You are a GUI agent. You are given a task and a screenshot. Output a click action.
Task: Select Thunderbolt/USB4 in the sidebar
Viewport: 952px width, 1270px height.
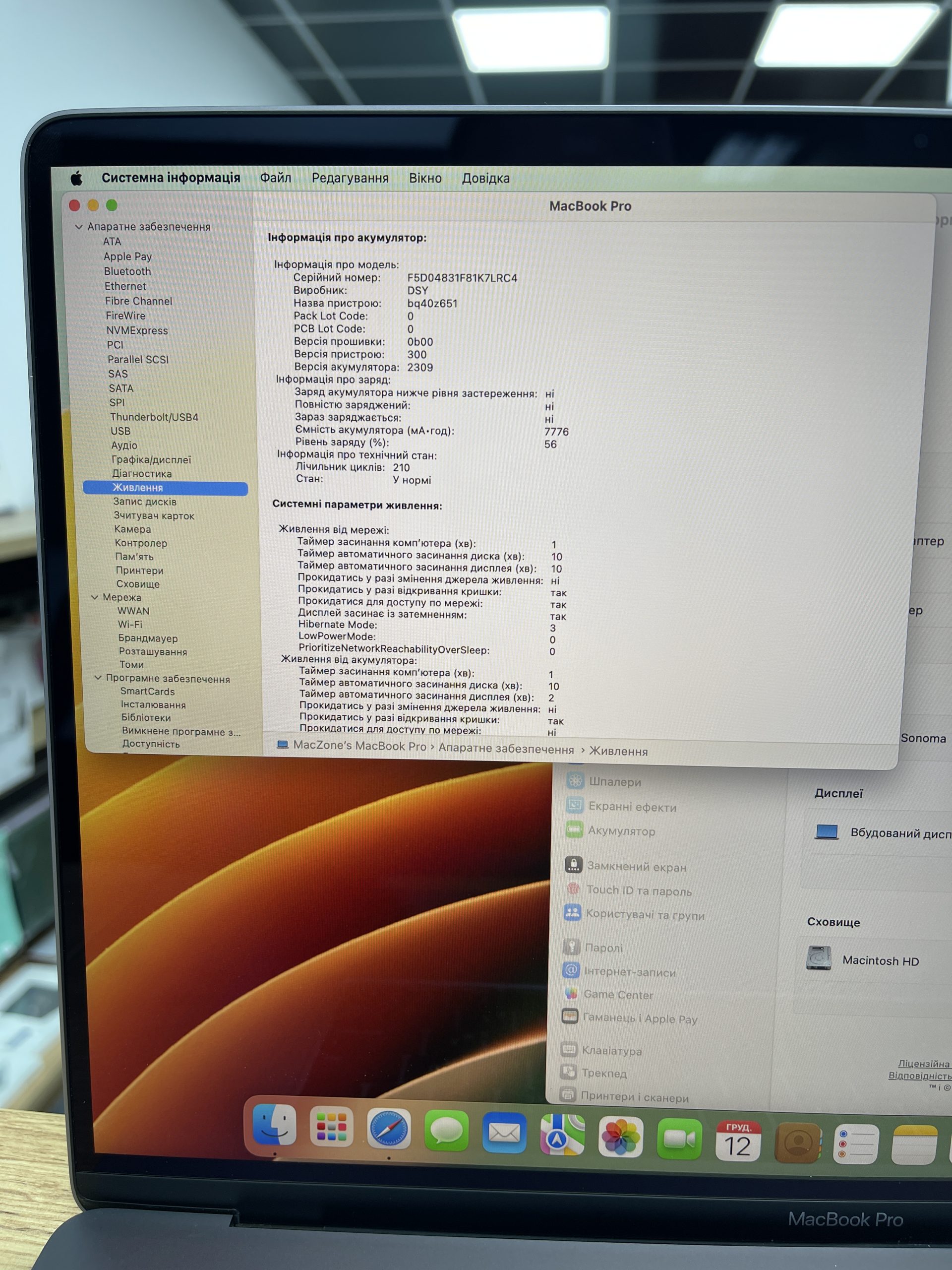(154, 417)
